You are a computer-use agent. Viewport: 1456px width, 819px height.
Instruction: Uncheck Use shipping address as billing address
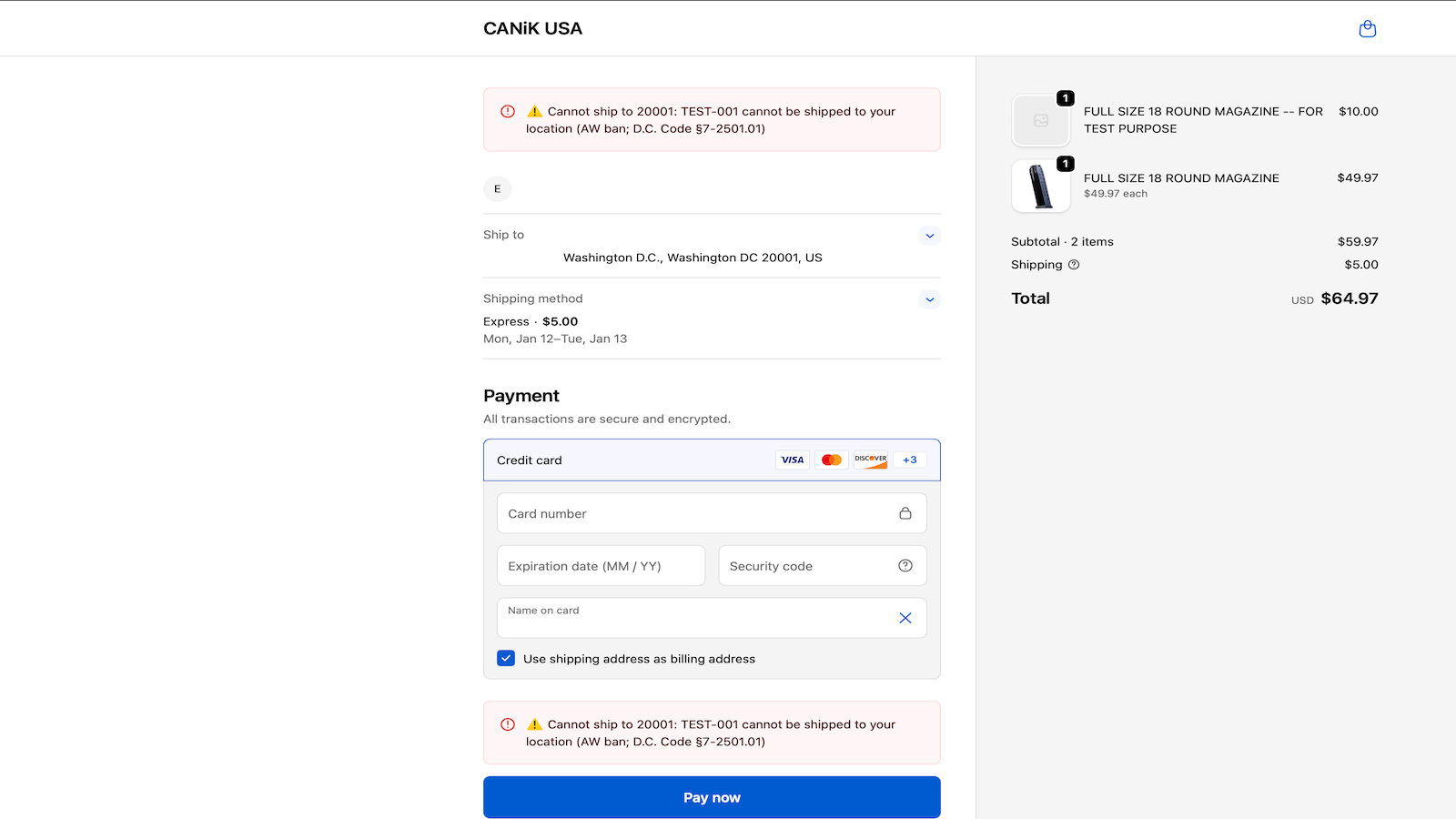tap(506, 659)
